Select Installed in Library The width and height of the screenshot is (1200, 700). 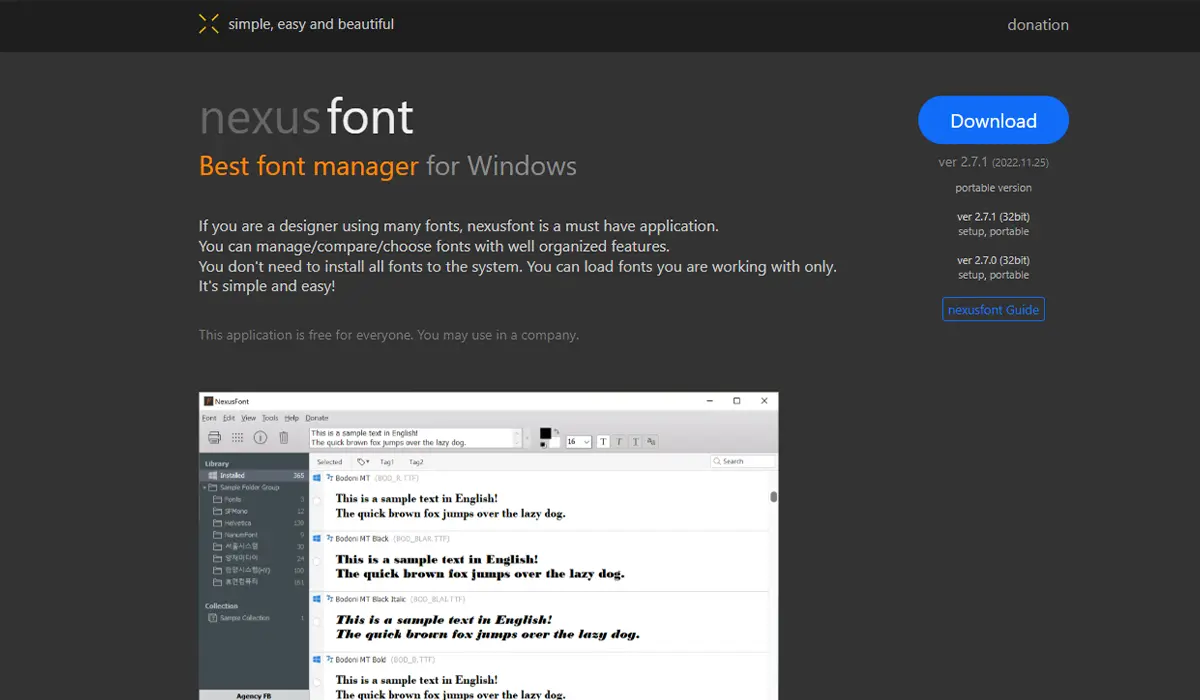254,476
